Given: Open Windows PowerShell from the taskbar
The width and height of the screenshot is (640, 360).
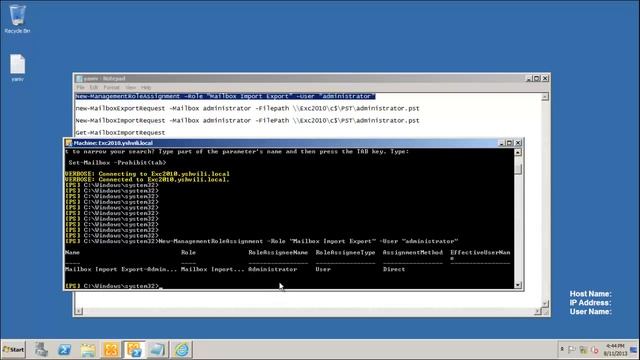Looking at the screenshot, I should 64,350.
